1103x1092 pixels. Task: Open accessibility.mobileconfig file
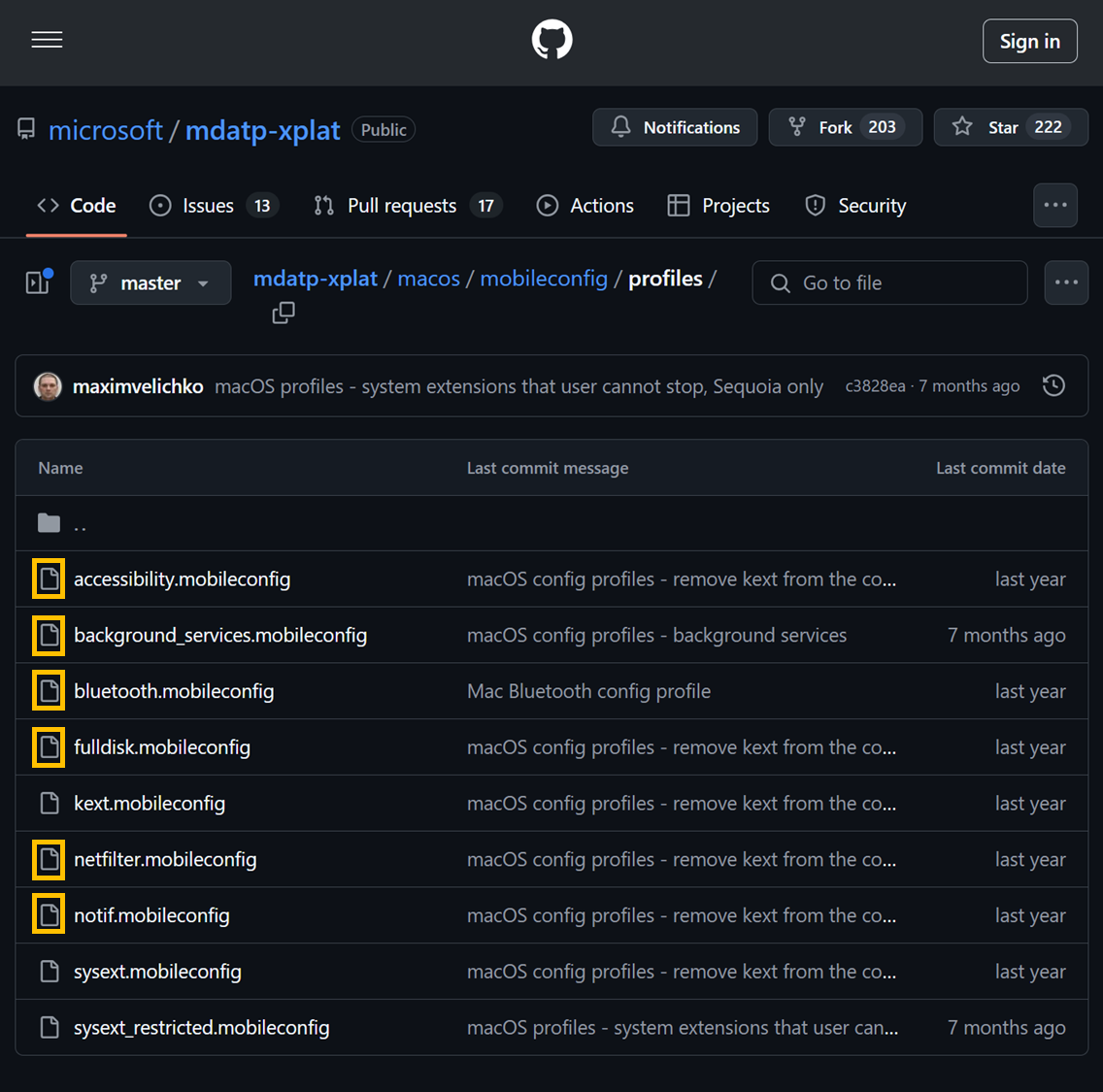pyautogui.click(x=183, y=579)
